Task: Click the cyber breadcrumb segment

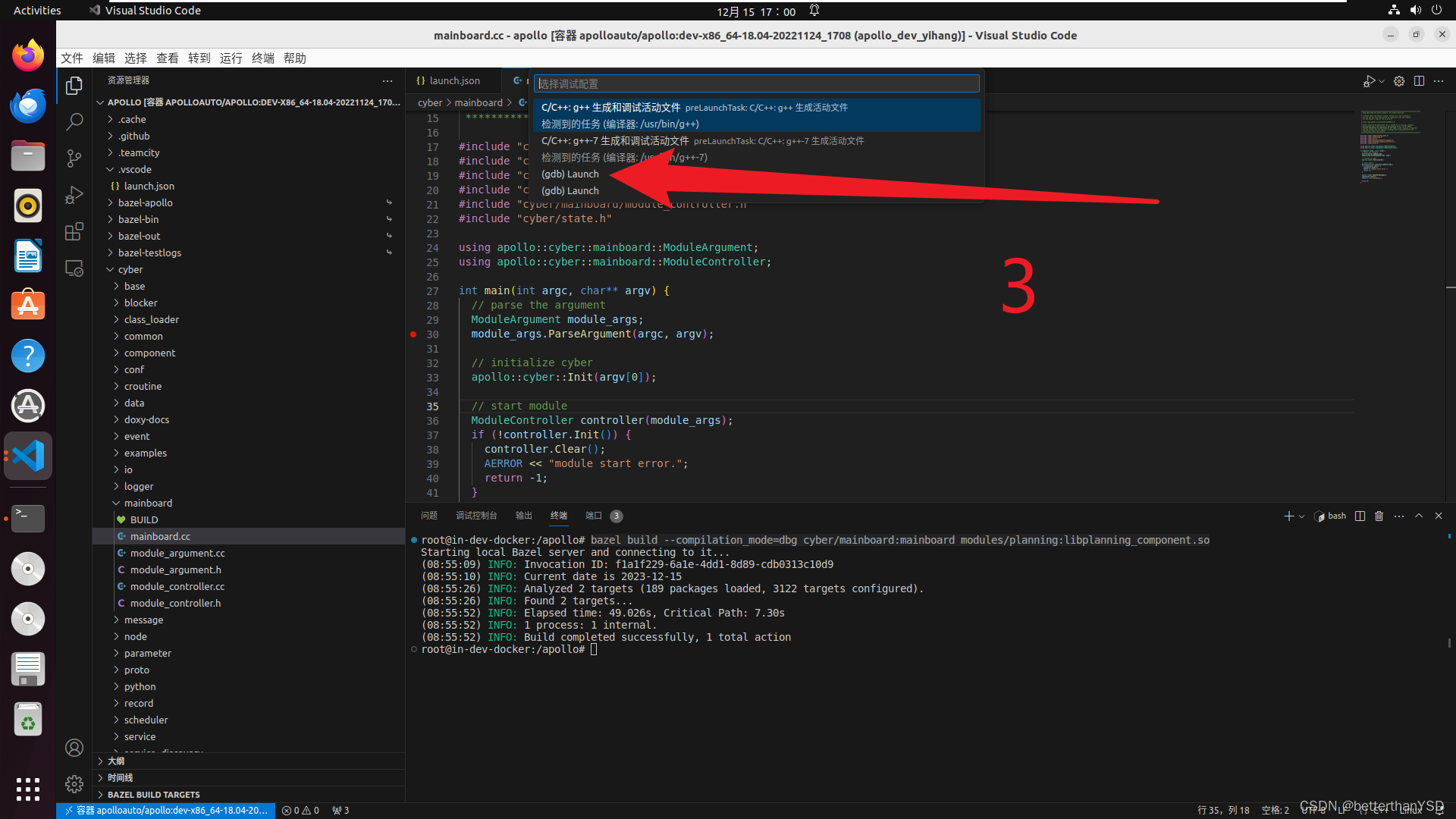Action: pyautogui.click(x=429, y=103)
